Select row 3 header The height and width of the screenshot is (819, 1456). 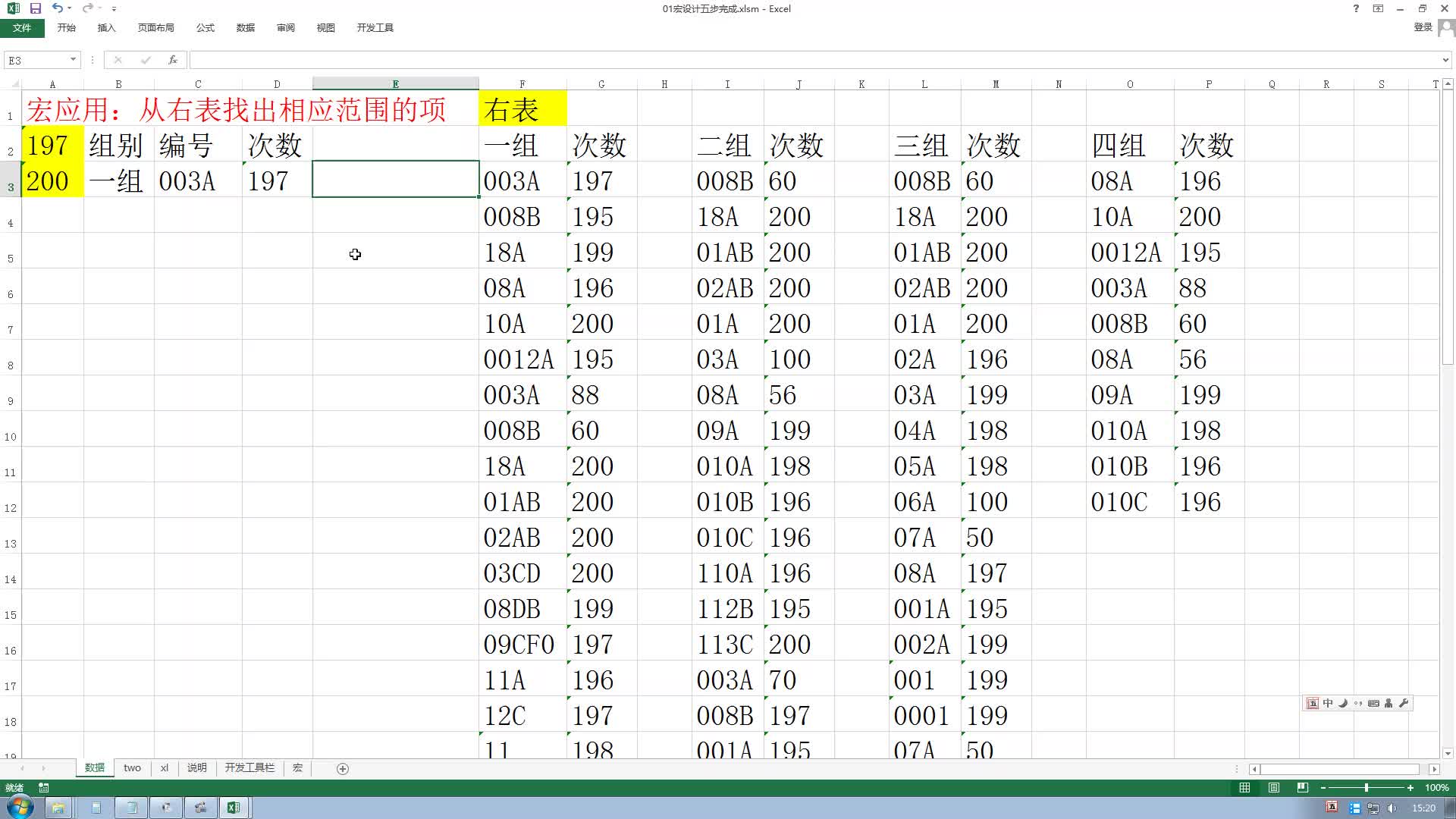(x=11, y=180)
